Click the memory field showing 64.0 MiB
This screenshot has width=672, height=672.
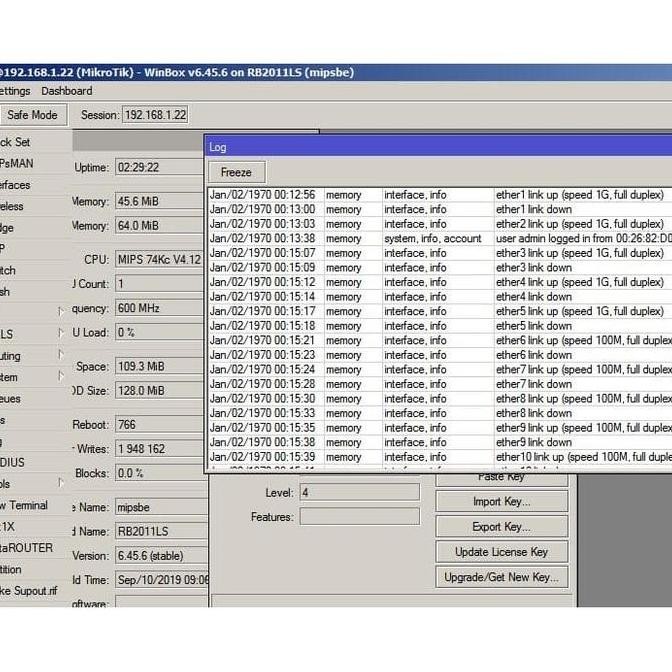point(159,225)
